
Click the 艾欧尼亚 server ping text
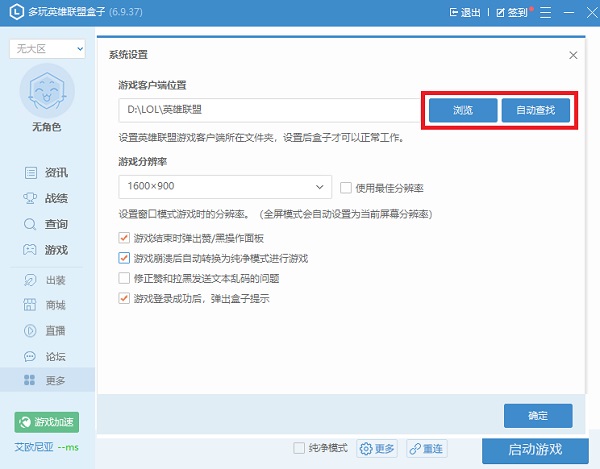point(46,447)
